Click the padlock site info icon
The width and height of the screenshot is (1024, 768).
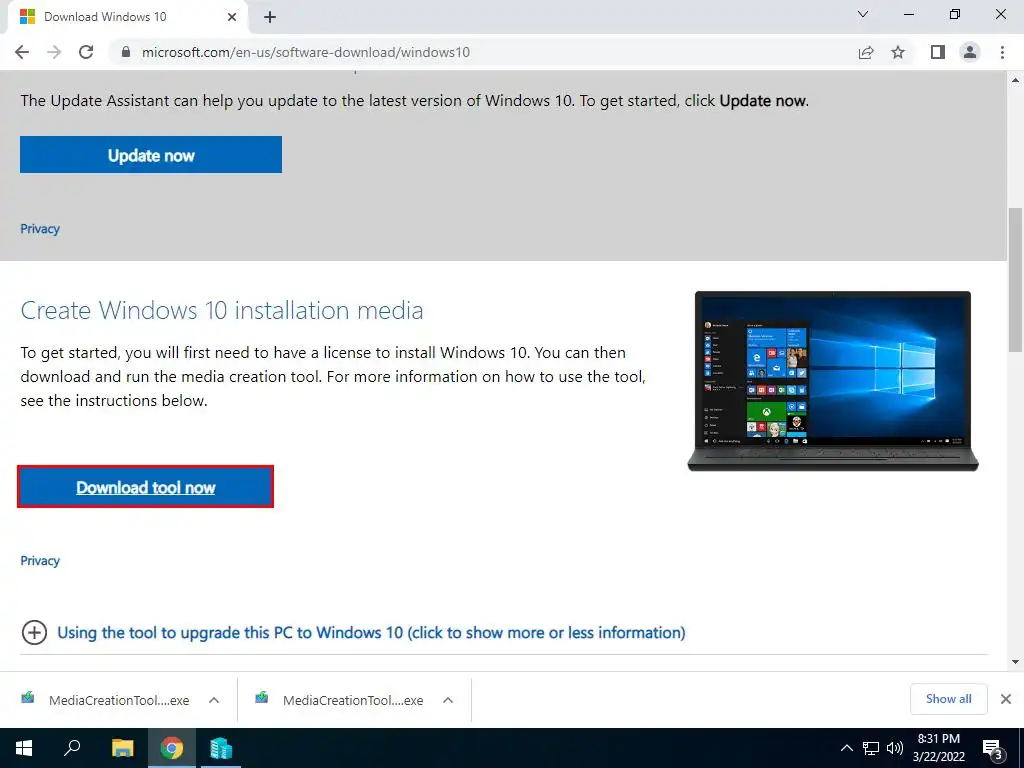(126, 52)
